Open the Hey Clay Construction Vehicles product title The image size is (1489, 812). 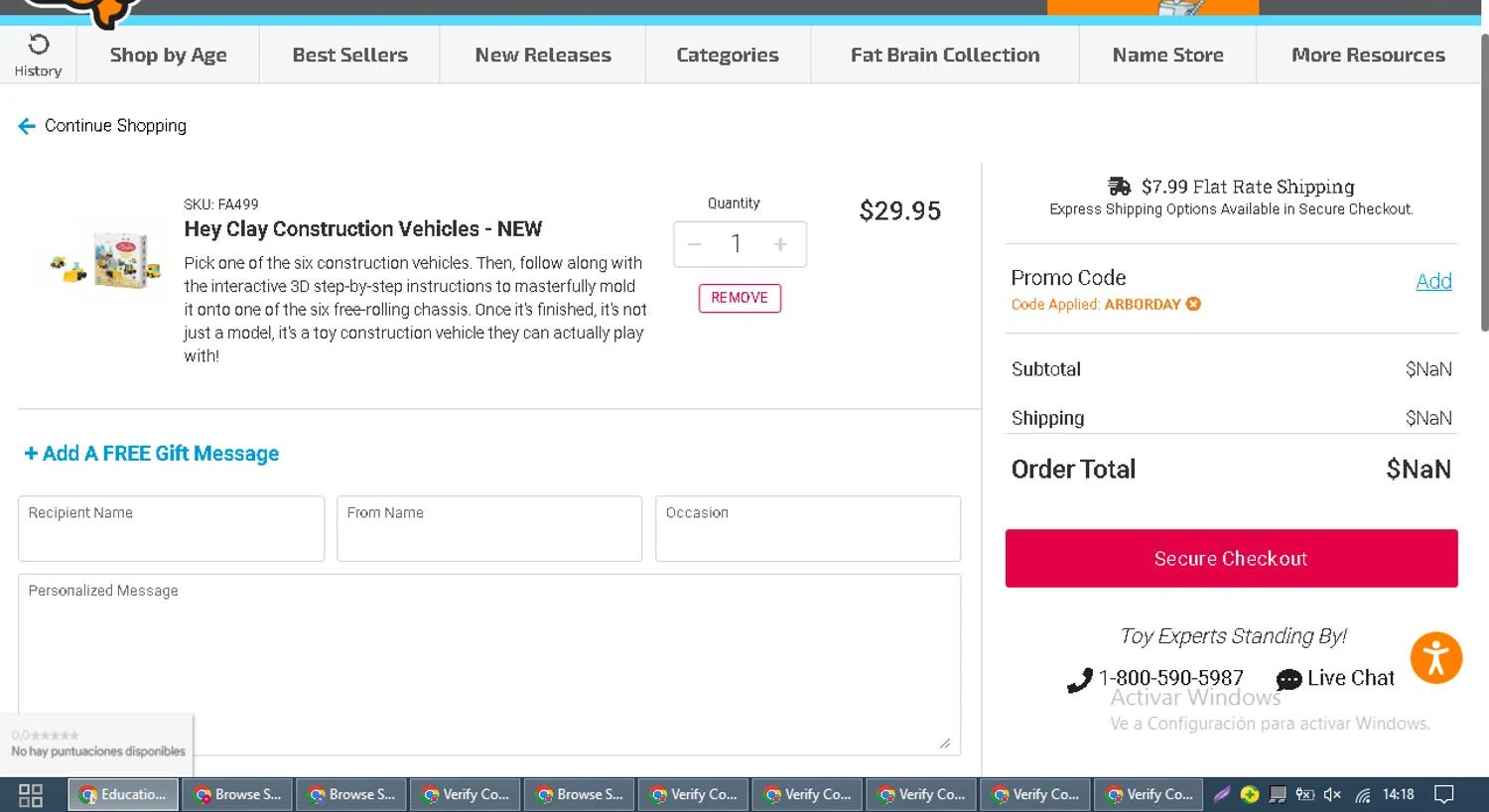click(363, 229)
